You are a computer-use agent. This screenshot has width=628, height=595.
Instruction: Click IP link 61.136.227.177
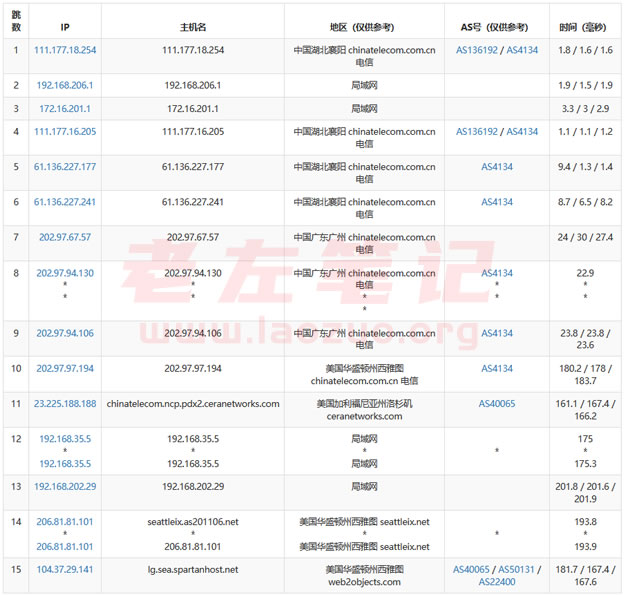[x=65, y=167]
